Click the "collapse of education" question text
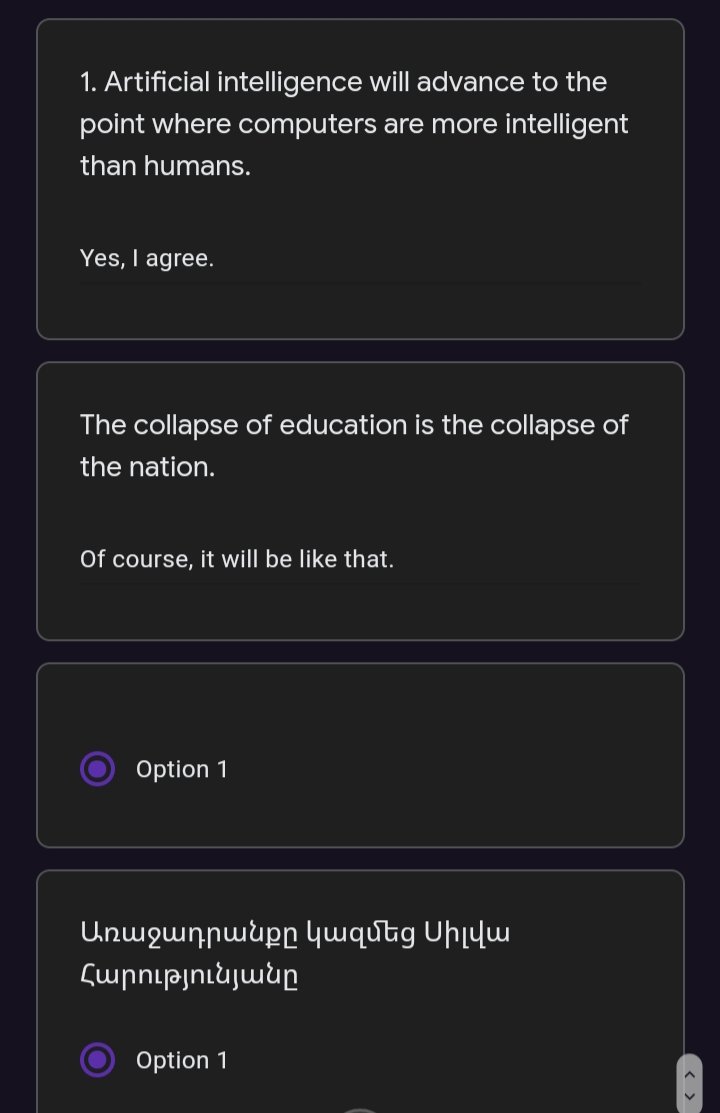This screenshot has height=1113, width=720. coord(354,425)
